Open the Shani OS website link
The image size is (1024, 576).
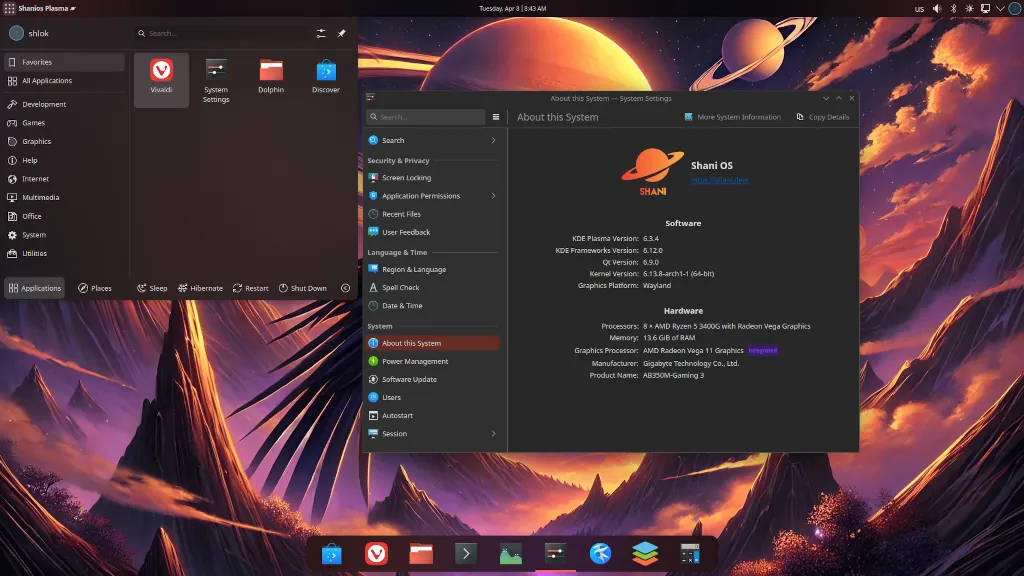(x=719, y=180)
